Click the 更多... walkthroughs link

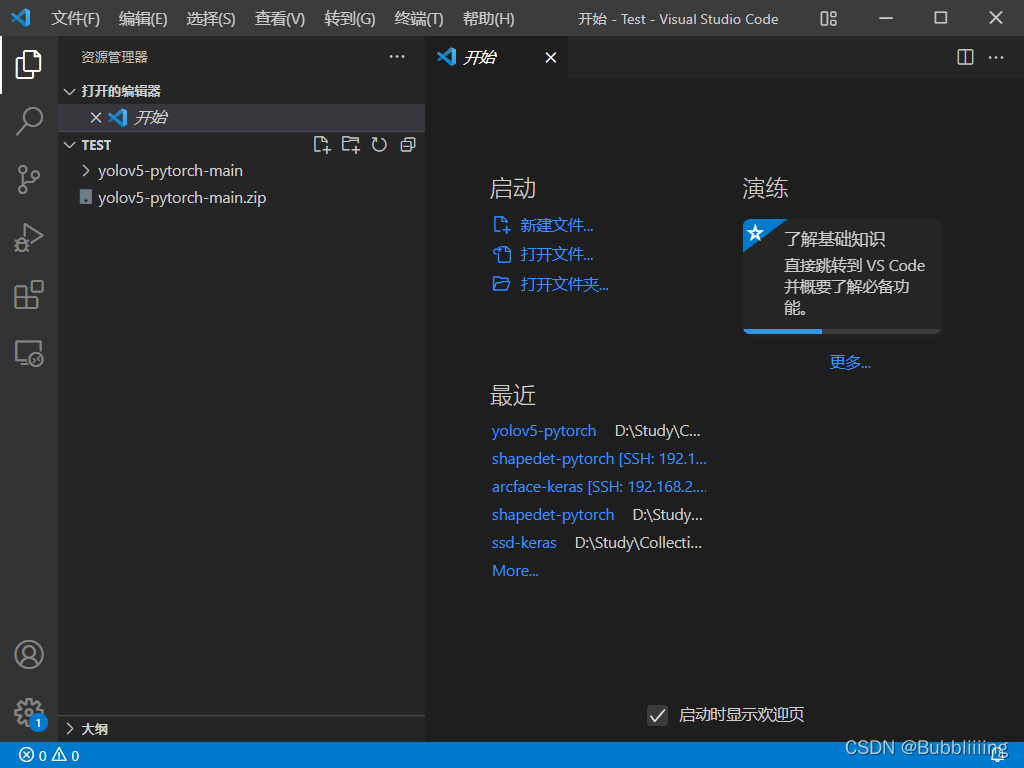[x=850, y=362]
